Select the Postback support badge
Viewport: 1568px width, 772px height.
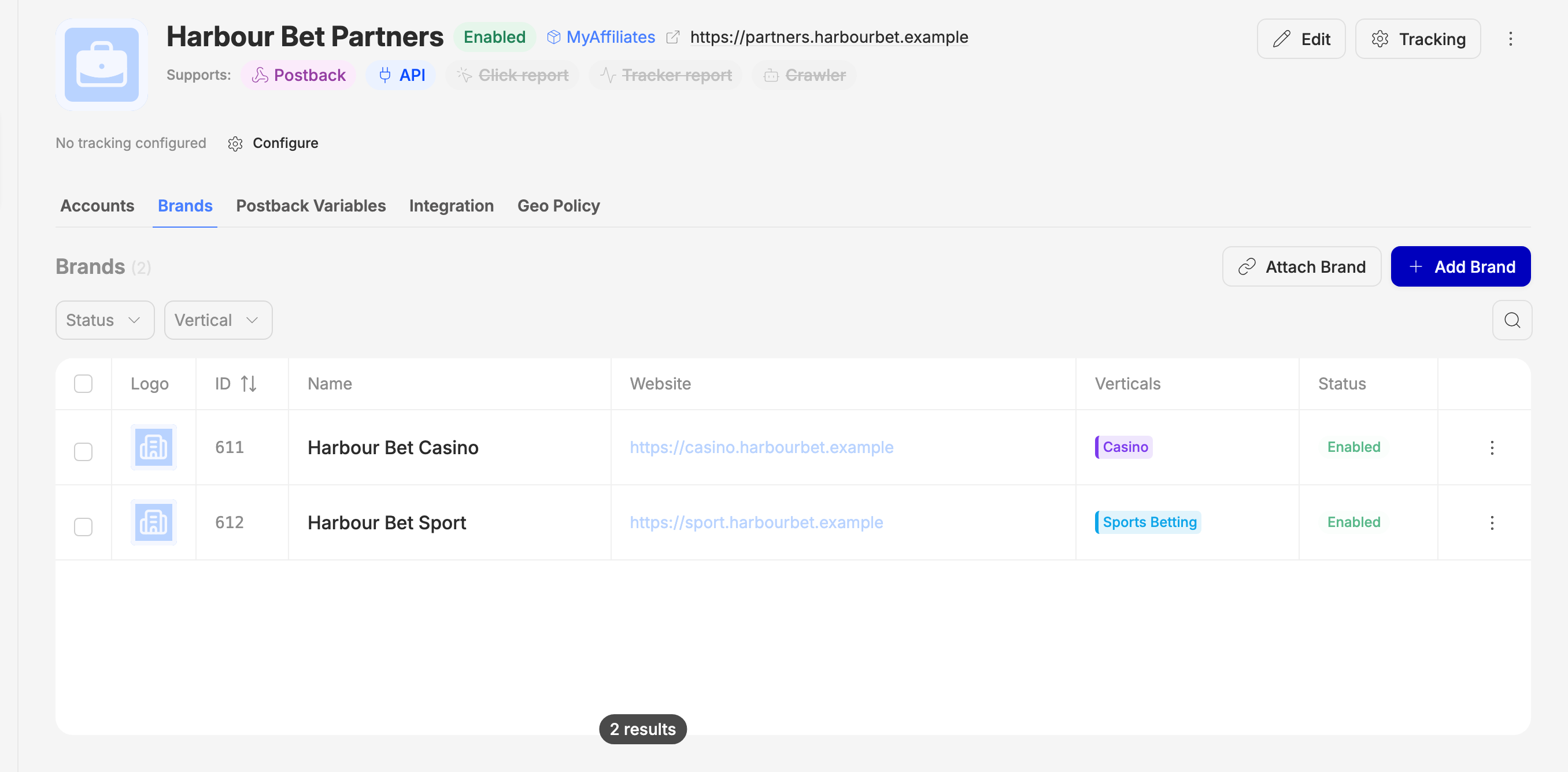pyautogui.click(x=299, y=76)
